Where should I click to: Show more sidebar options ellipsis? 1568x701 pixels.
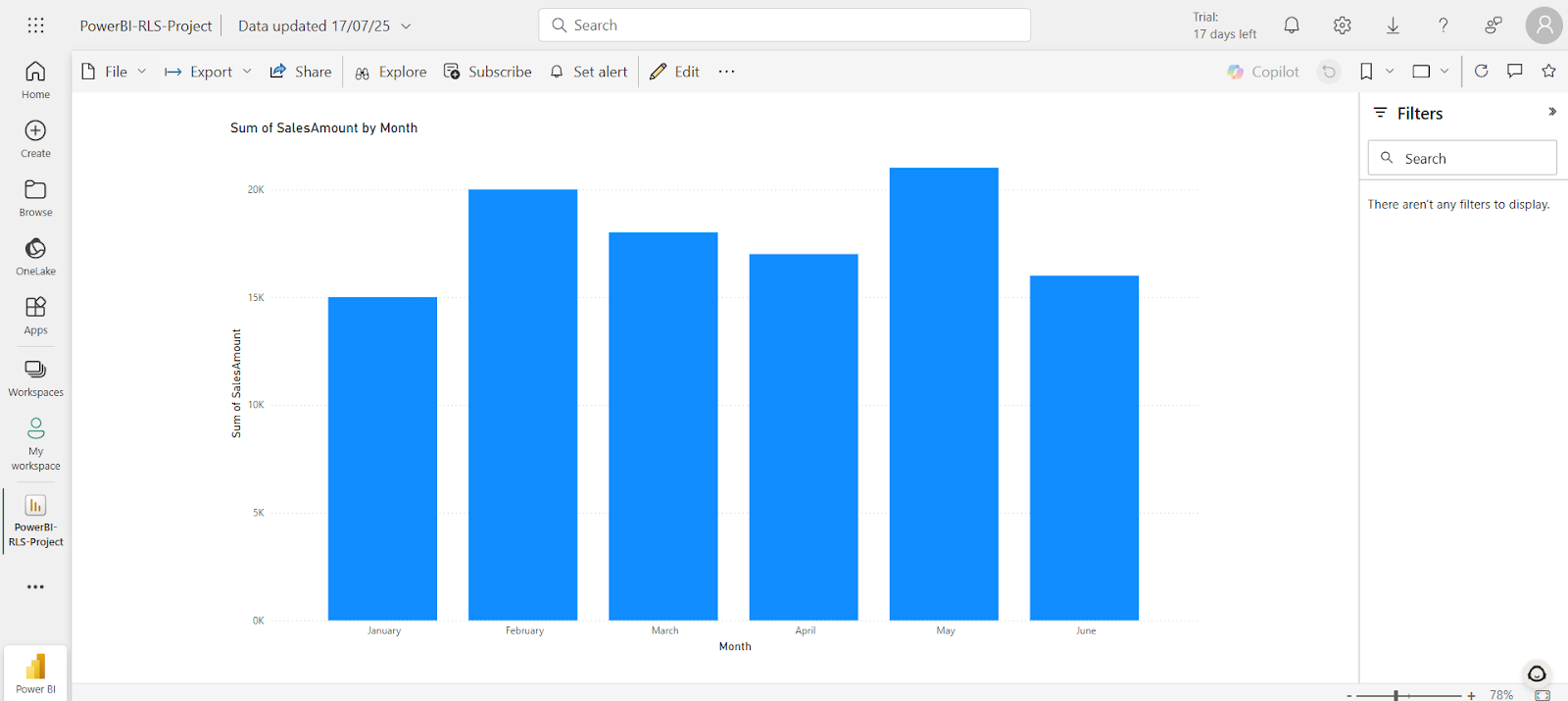tap(35, 587)
